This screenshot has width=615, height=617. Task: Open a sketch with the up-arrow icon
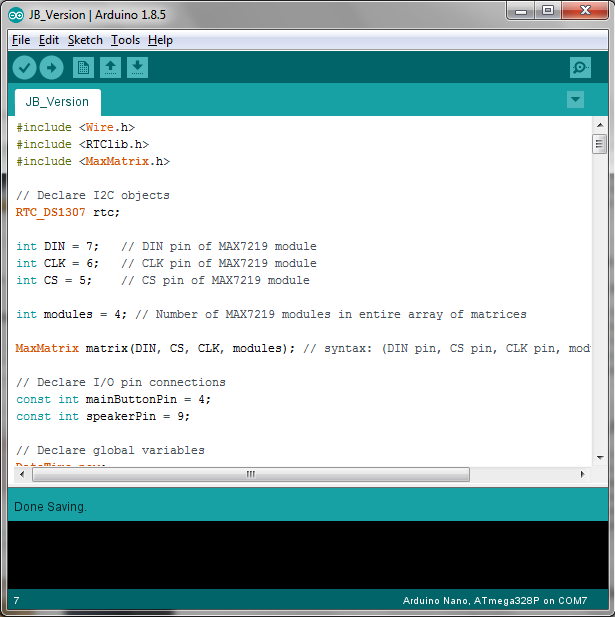pos(110,68)
